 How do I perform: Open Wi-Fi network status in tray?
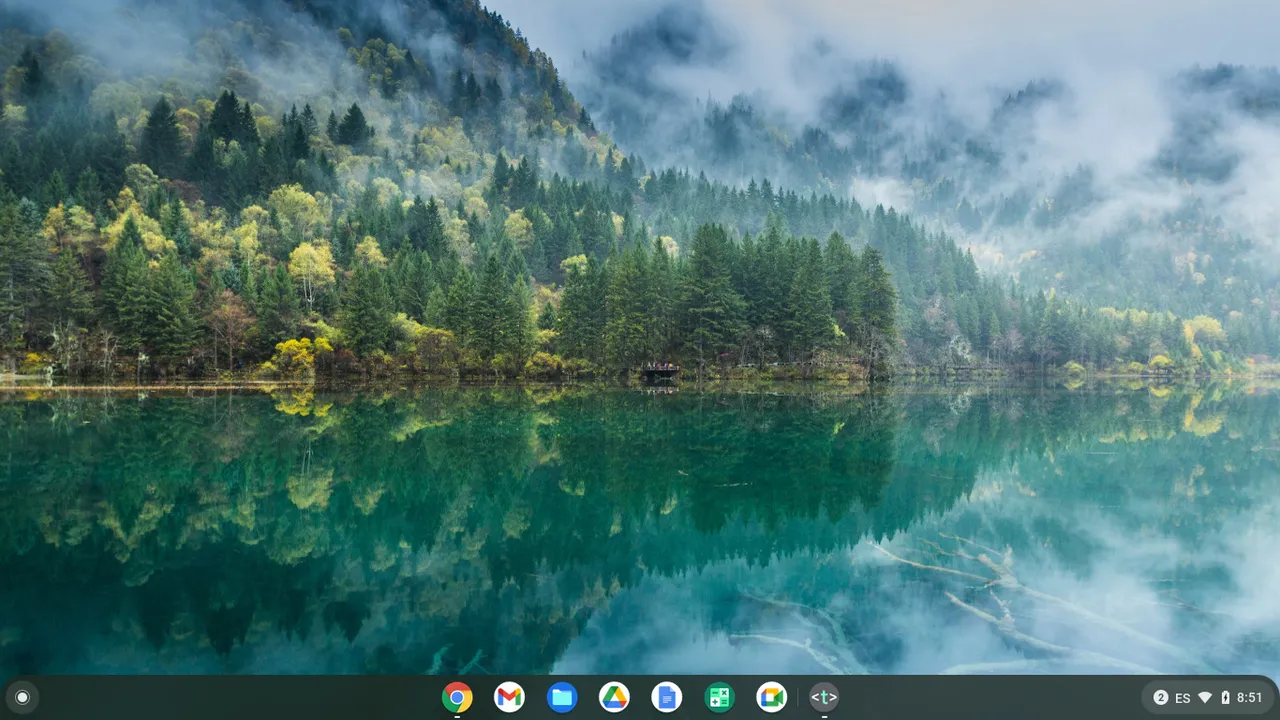pos(1205,697)
